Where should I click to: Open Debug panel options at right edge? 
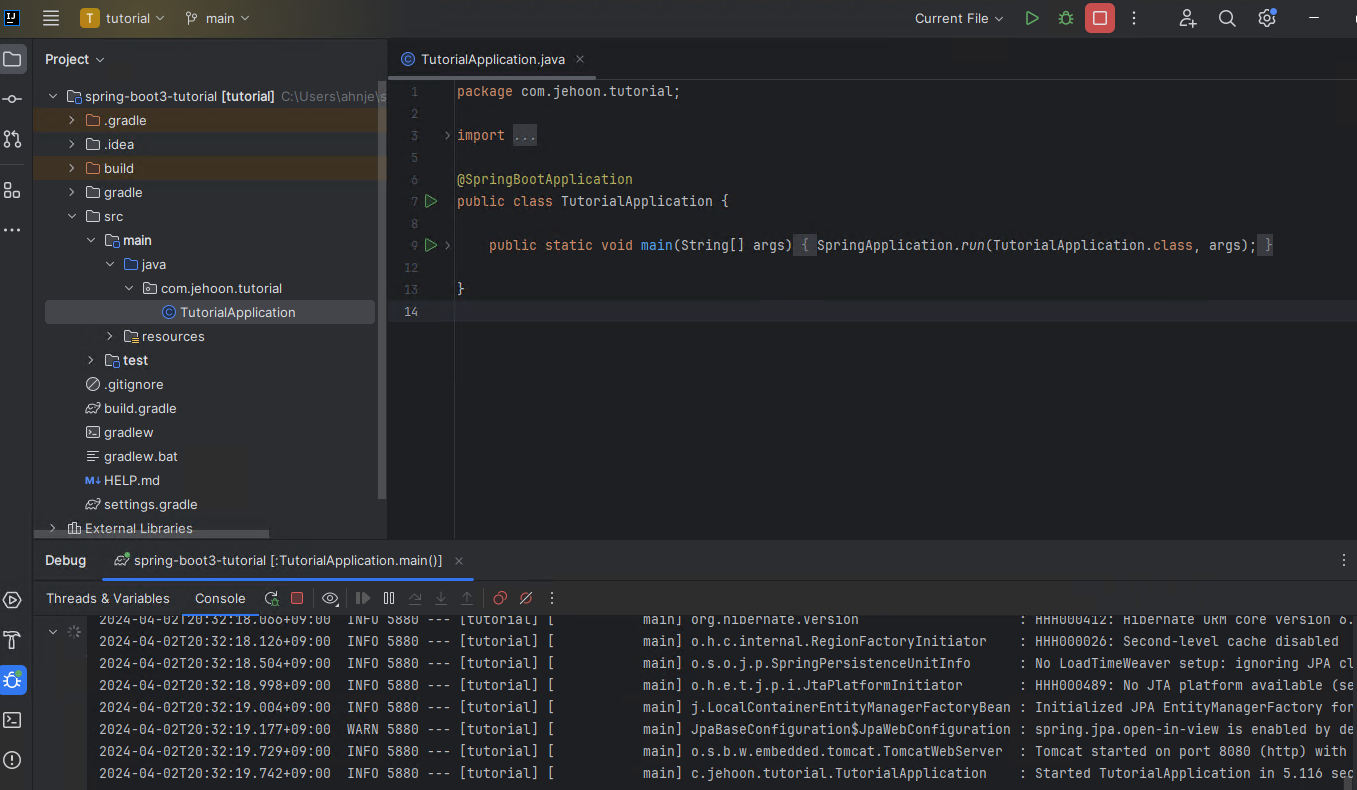point(1343,561)
